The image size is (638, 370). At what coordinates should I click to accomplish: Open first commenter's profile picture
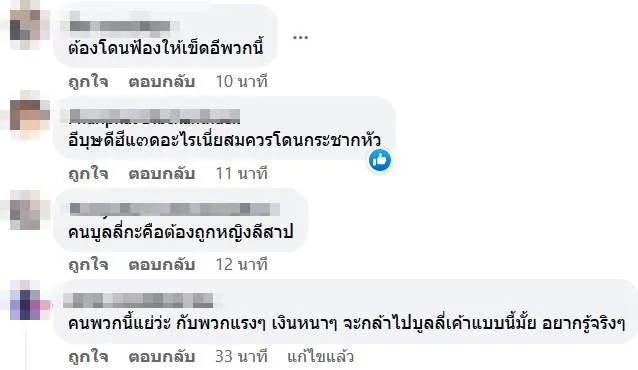pos(25,25)
